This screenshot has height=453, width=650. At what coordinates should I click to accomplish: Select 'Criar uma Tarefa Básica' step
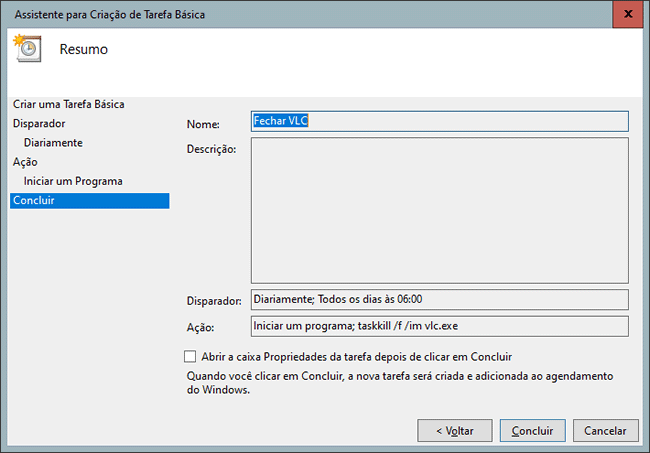69,104
